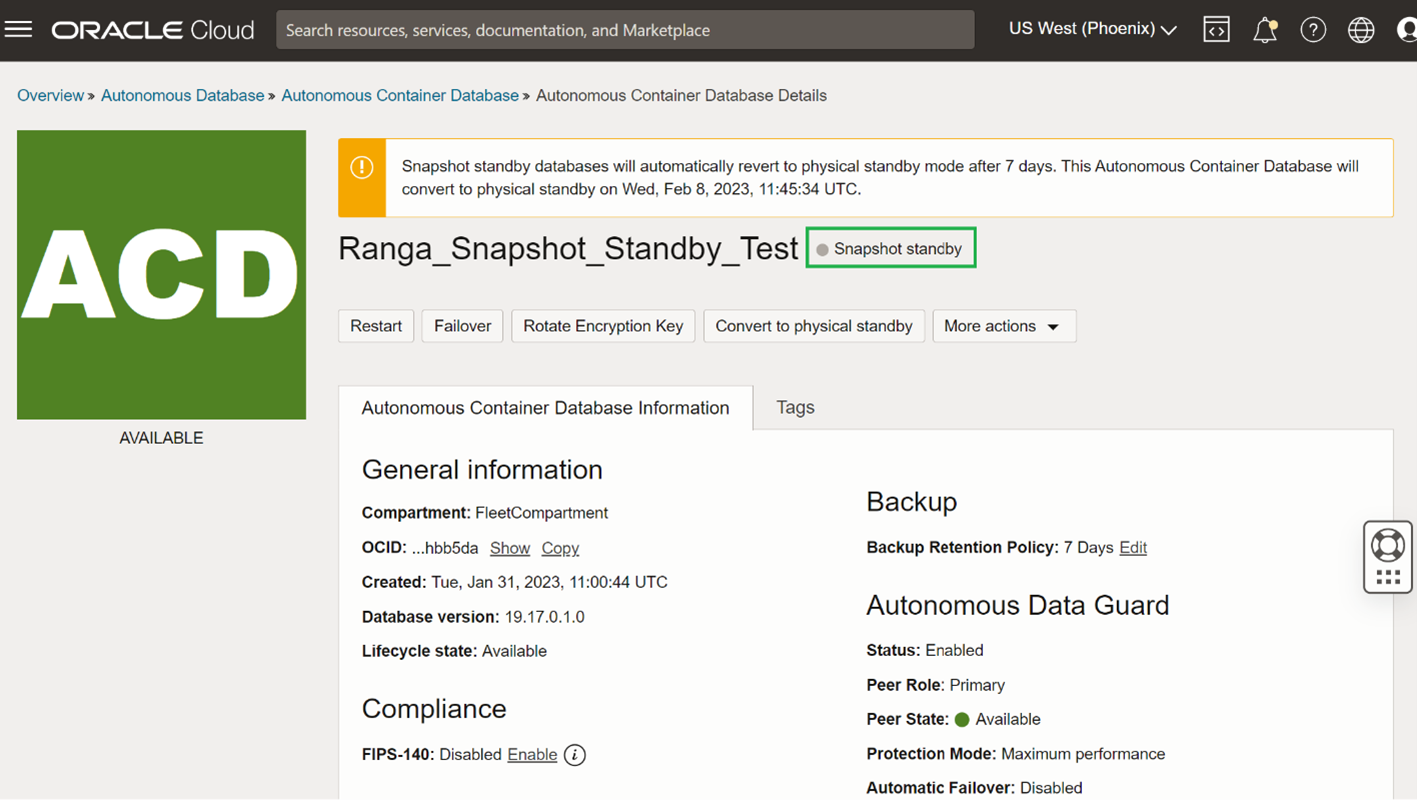Viewport: 1417px width, 800px height.
Task: Click Convert to physical standby
Action: 813,325
